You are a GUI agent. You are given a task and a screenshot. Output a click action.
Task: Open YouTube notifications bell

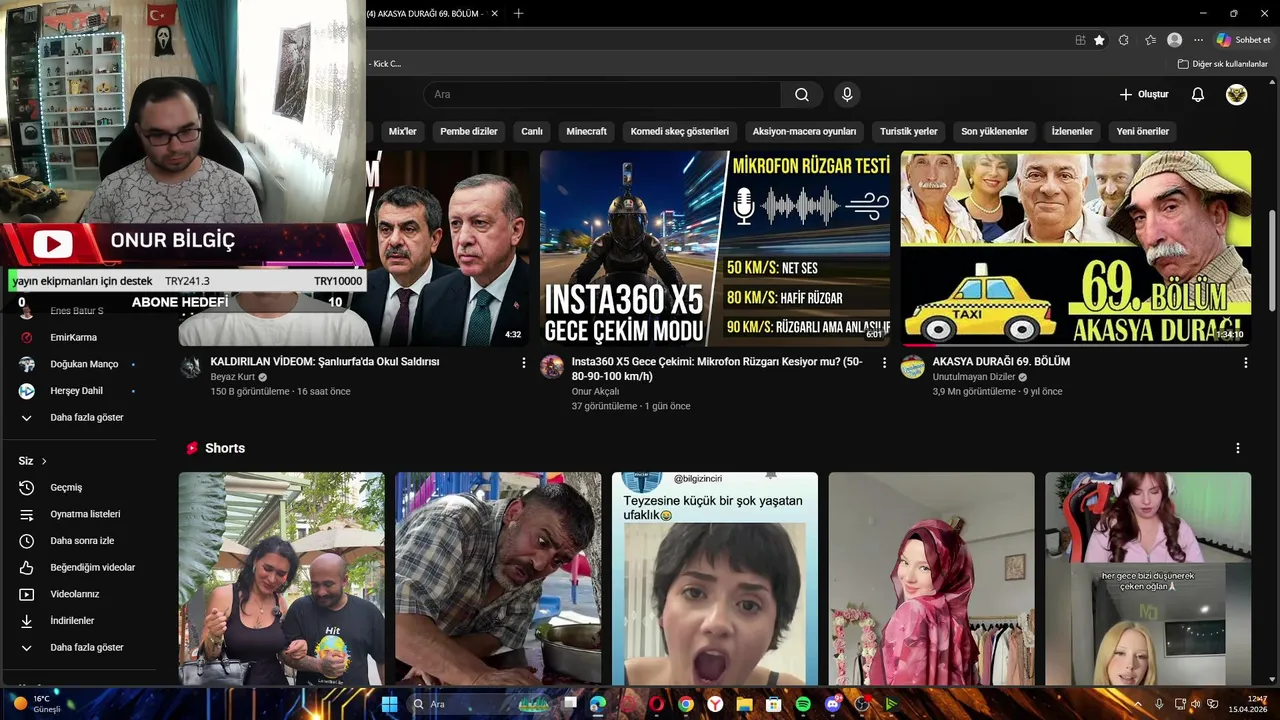[1197, 95]
